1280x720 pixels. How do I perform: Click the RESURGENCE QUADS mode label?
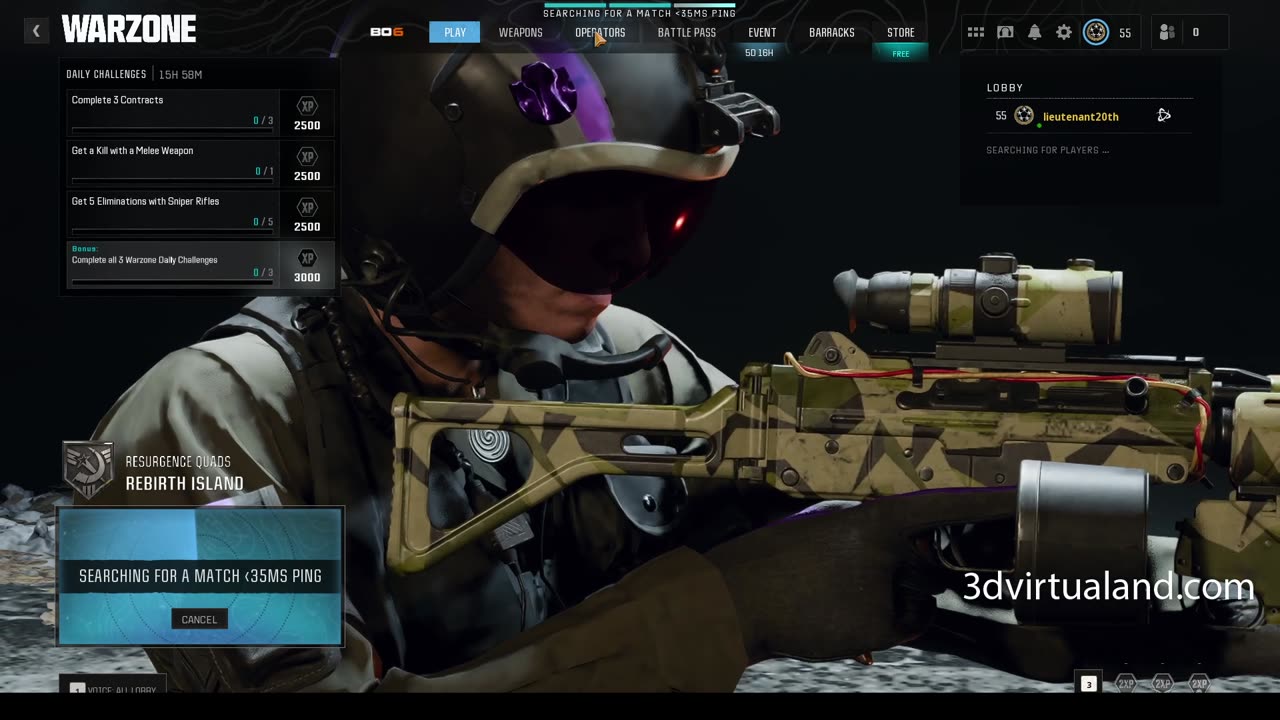(x=178, y=461)
